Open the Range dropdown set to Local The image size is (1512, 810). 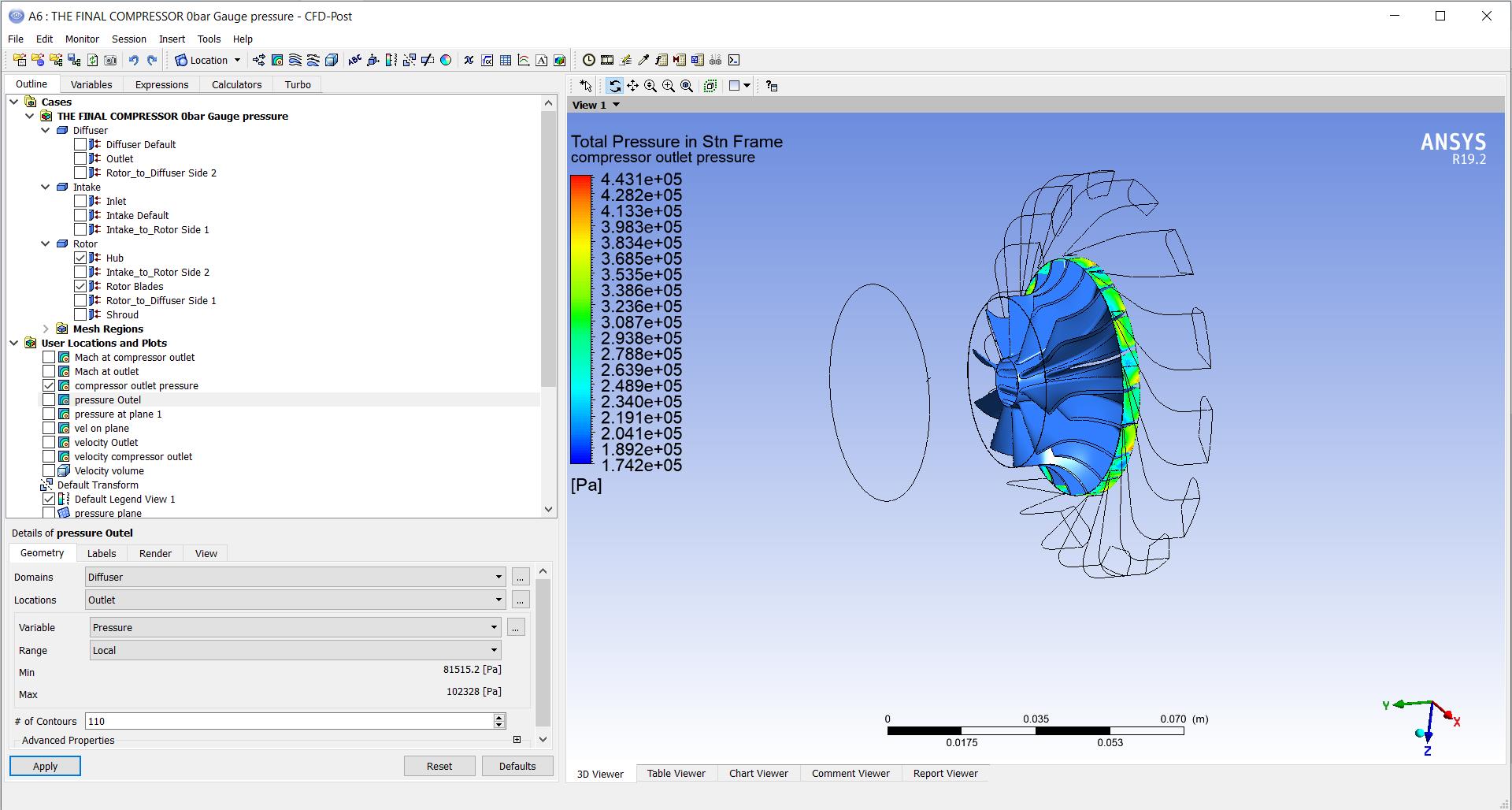[295, 650]
